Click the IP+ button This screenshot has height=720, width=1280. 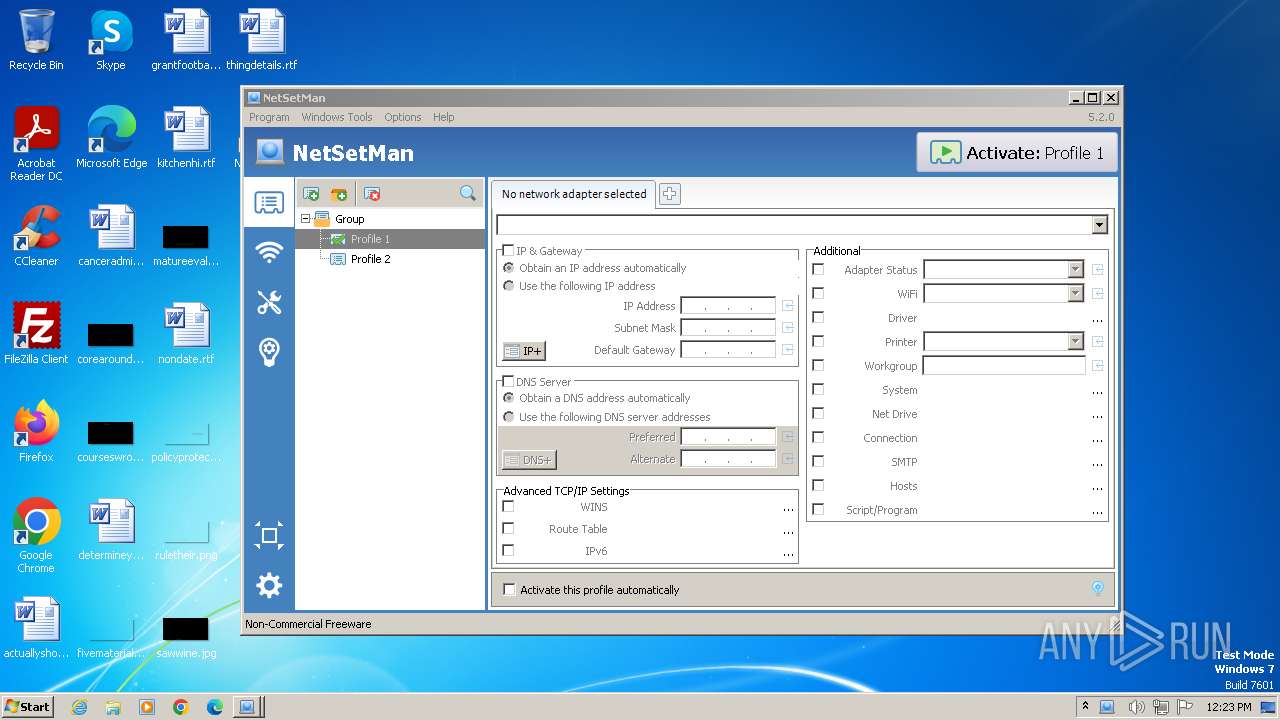(524, 351)
